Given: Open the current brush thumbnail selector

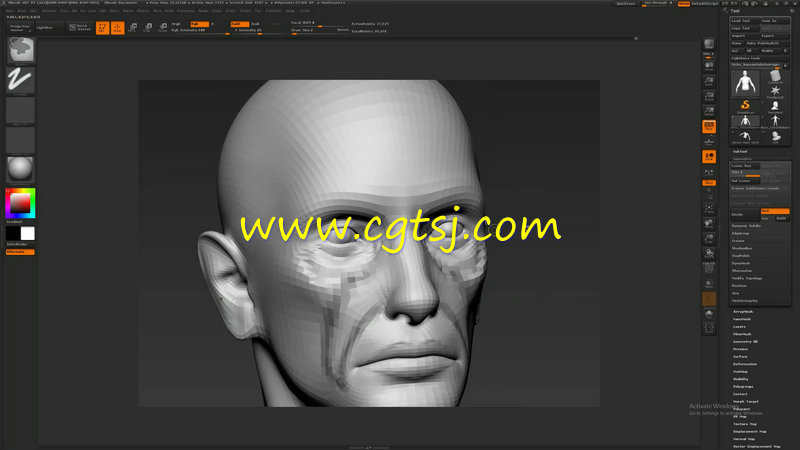Looking at the screenshot, I should [x=20, y=50].
